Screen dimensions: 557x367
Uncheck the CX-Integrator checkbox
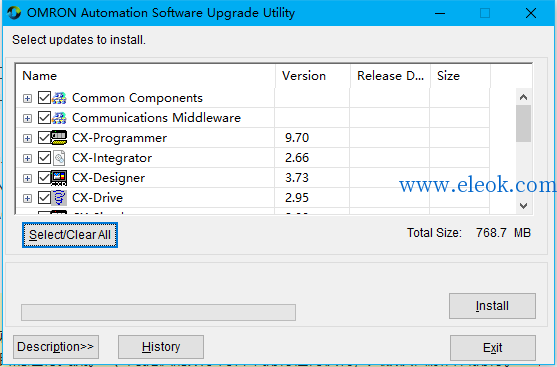click(x=44, y=158)
